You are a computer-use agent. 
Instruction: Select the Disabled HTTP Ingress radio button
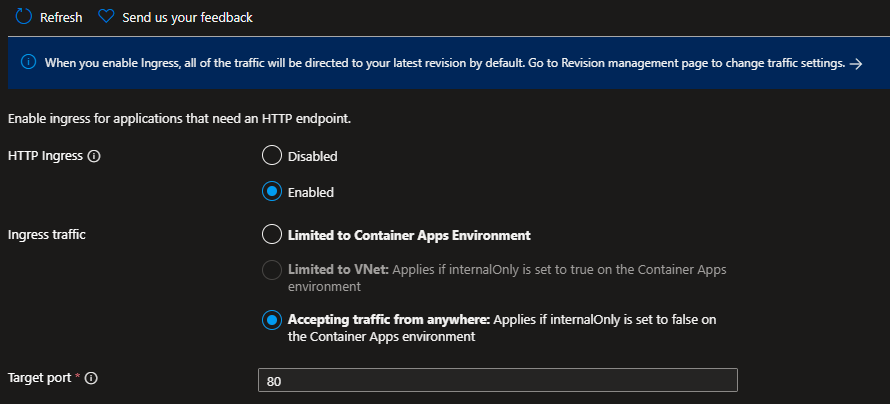coord(270,156)
